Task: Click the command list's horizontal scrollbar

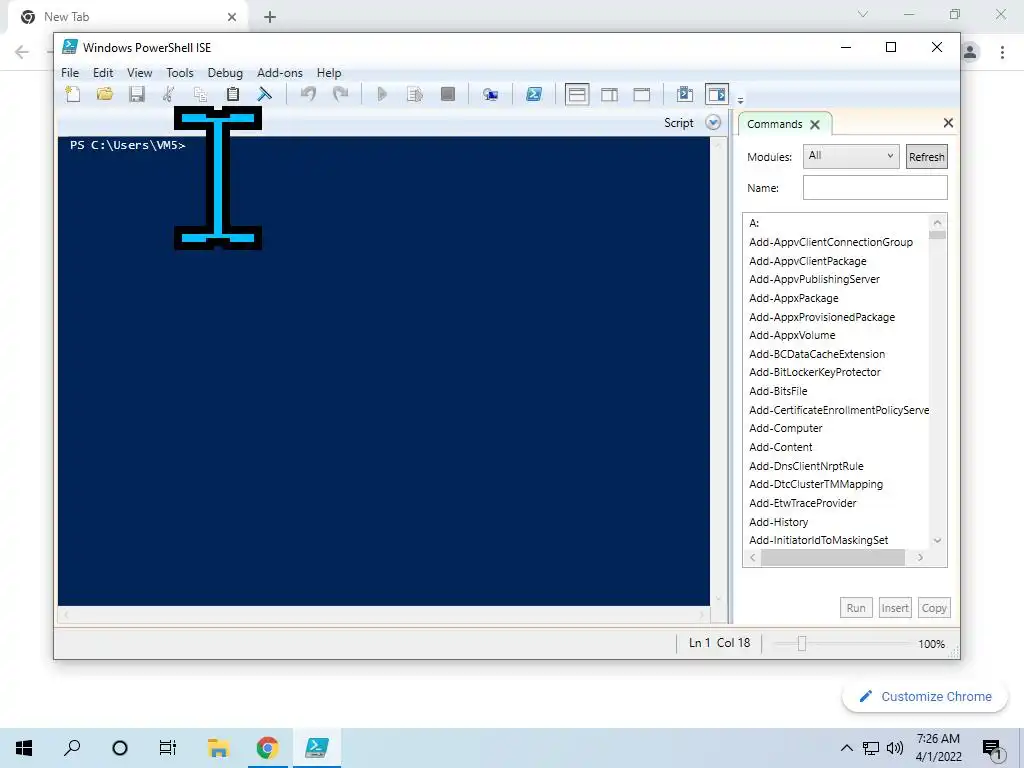Action: point(833,558)
